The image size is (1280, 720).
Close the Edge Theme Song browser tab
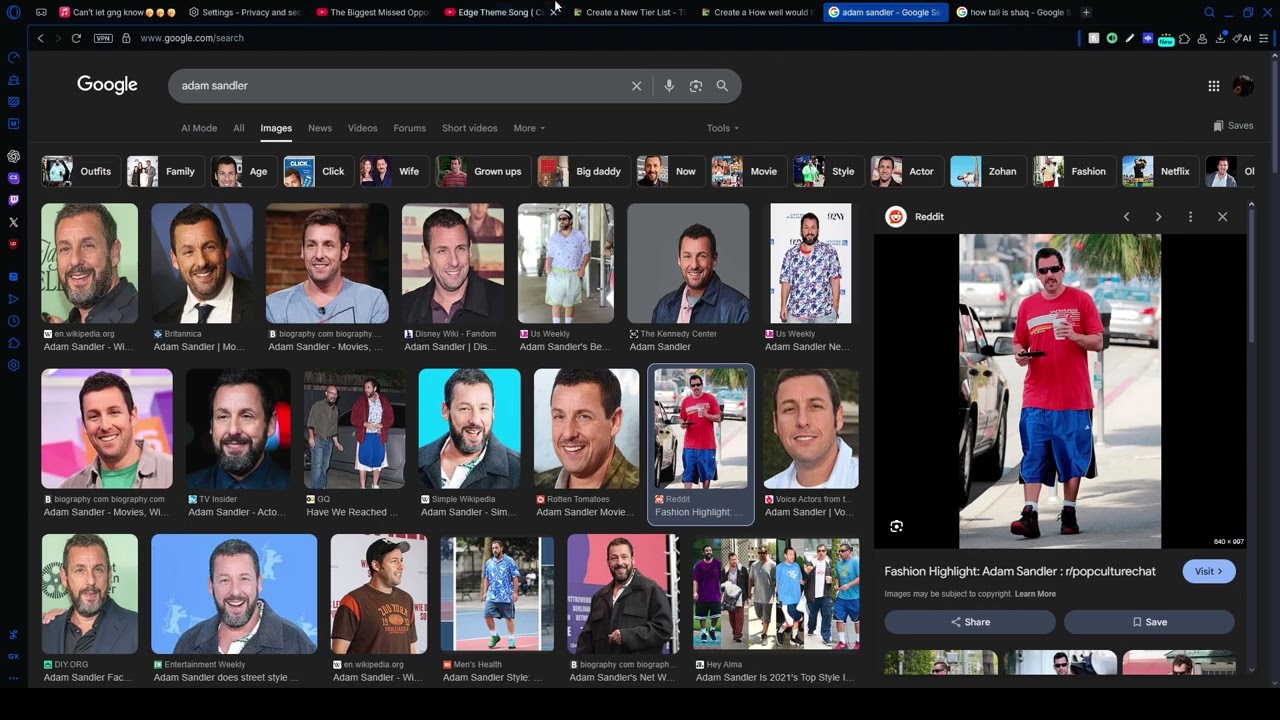coord(553,12)
